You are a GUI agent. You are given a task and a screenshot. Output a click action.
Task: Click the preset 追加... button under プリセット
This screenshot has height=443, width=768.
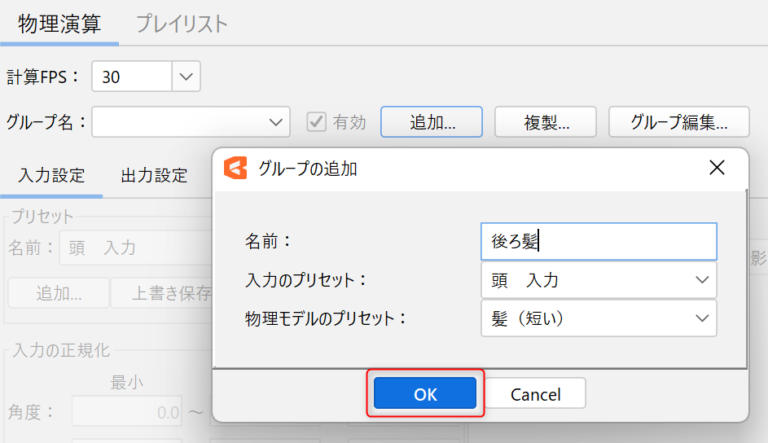[58, 293]
